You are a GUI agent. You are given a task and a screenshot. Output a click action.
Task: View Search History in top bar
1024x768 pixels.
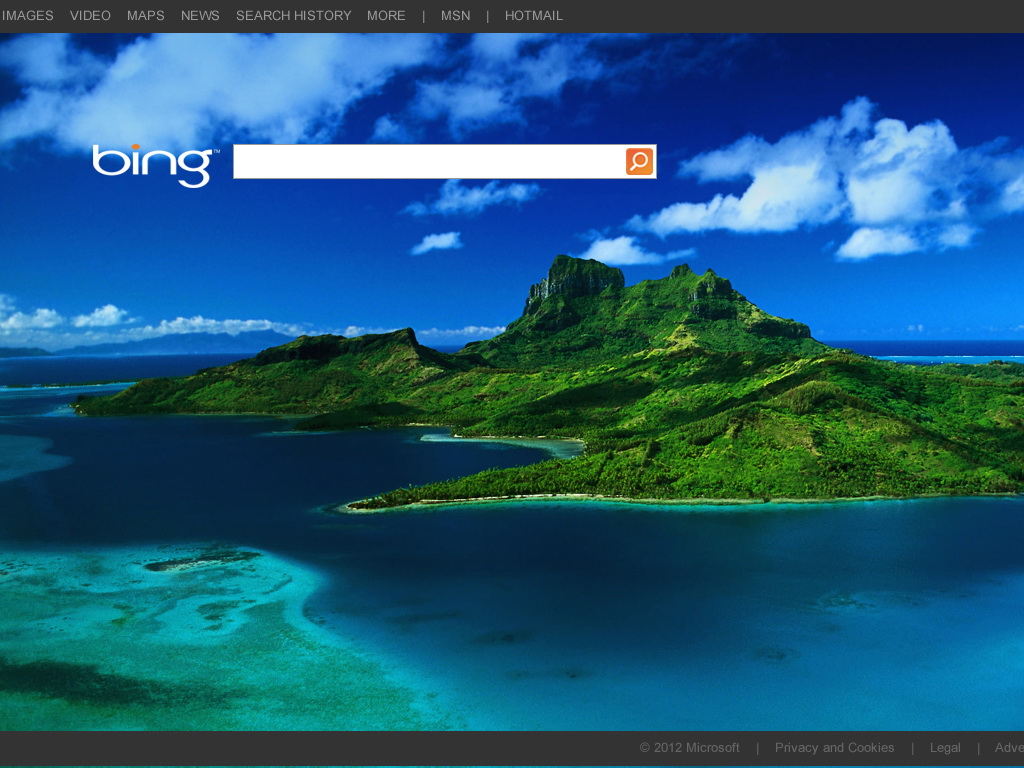tap(293, 16)
